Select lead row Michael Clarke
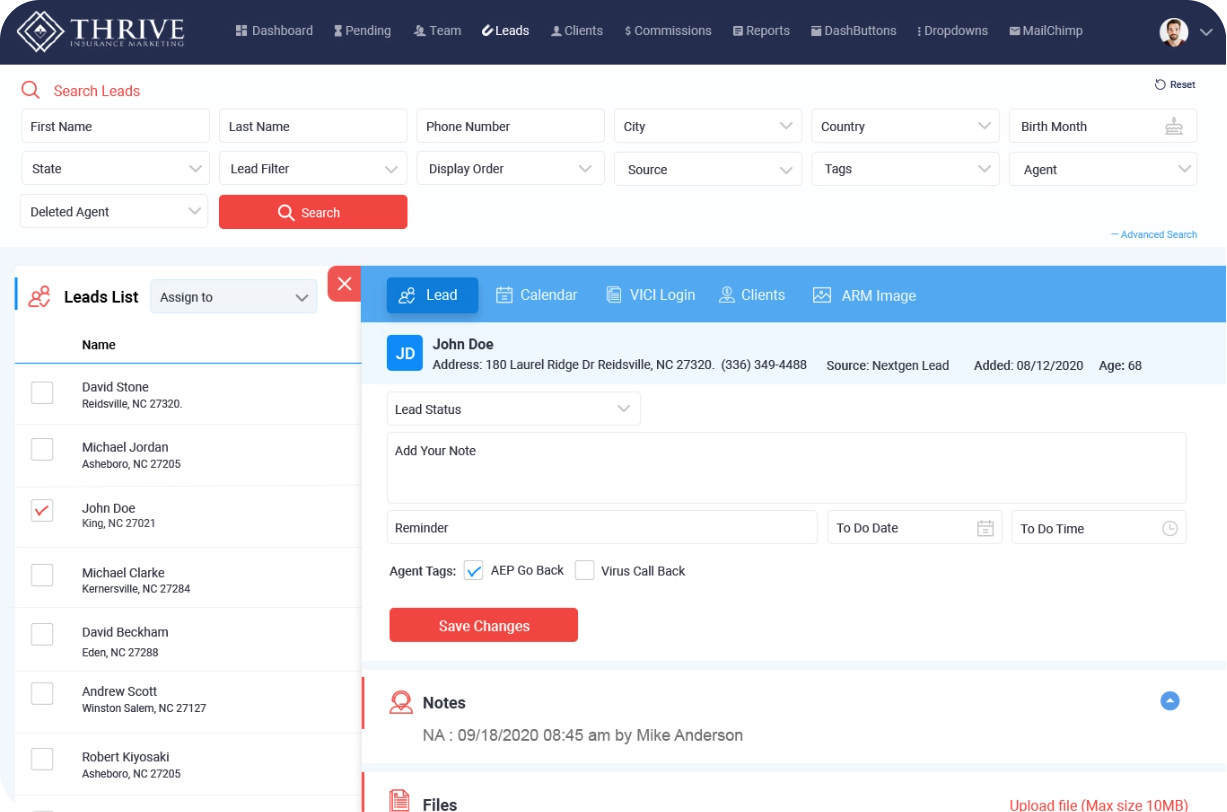 [188, 578]
